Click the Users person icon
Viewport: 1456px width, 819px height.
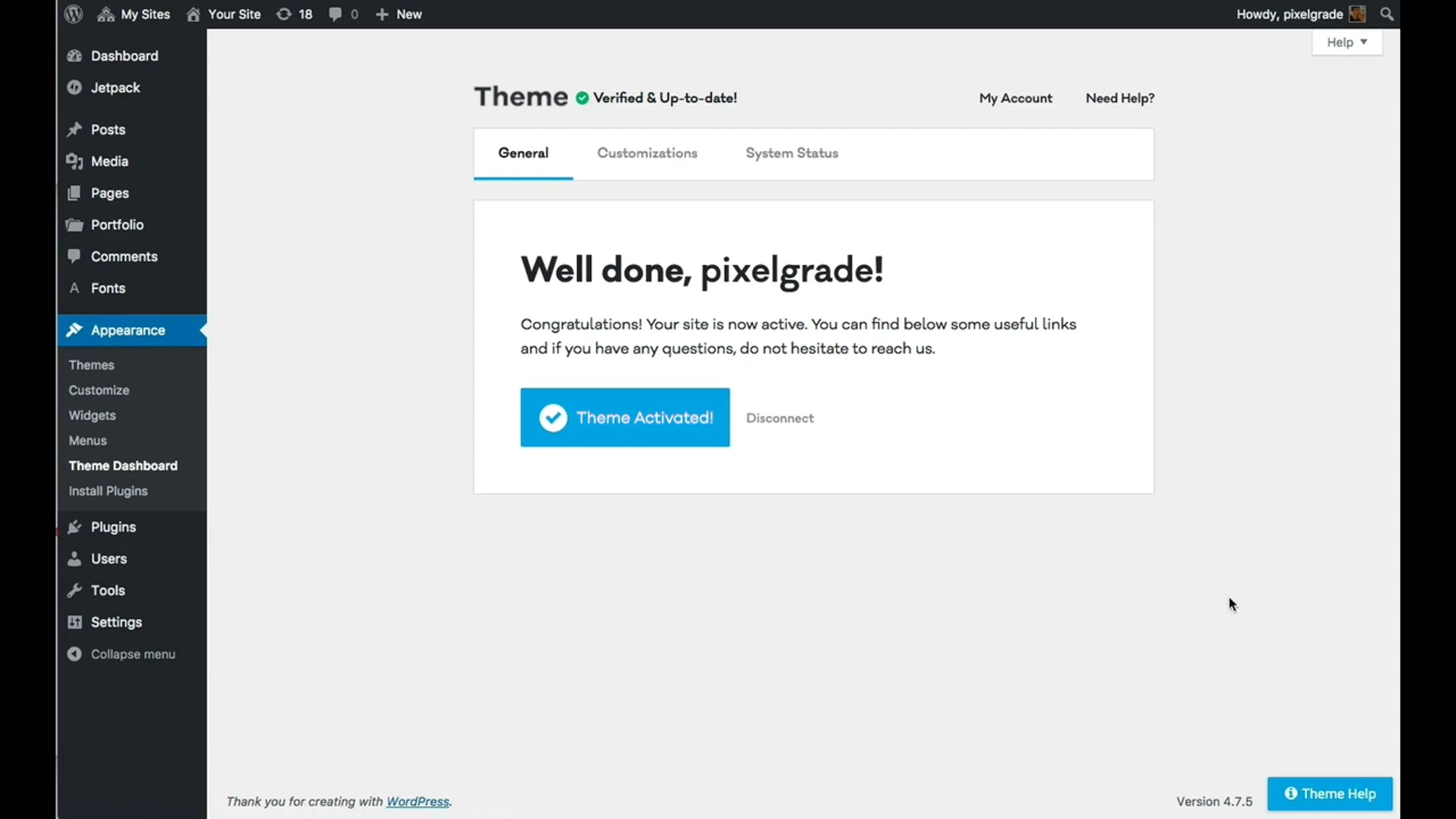[74, 559]
